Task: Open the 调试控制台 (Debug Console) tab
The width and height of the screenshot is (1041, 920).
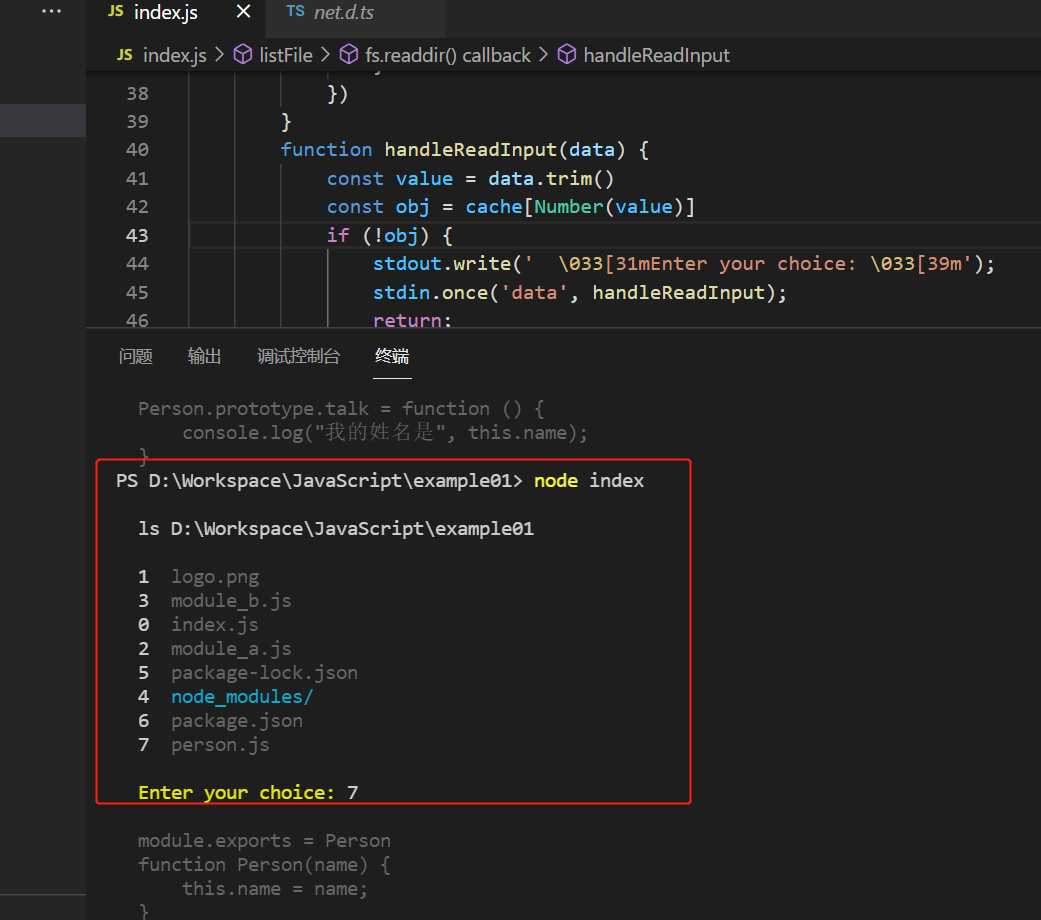Action: [298, 356]
